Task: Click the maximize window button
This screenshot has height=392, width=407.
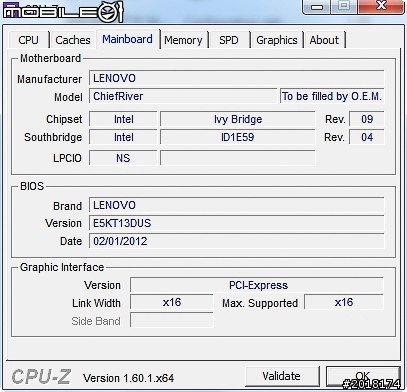Action: (344, 7)
